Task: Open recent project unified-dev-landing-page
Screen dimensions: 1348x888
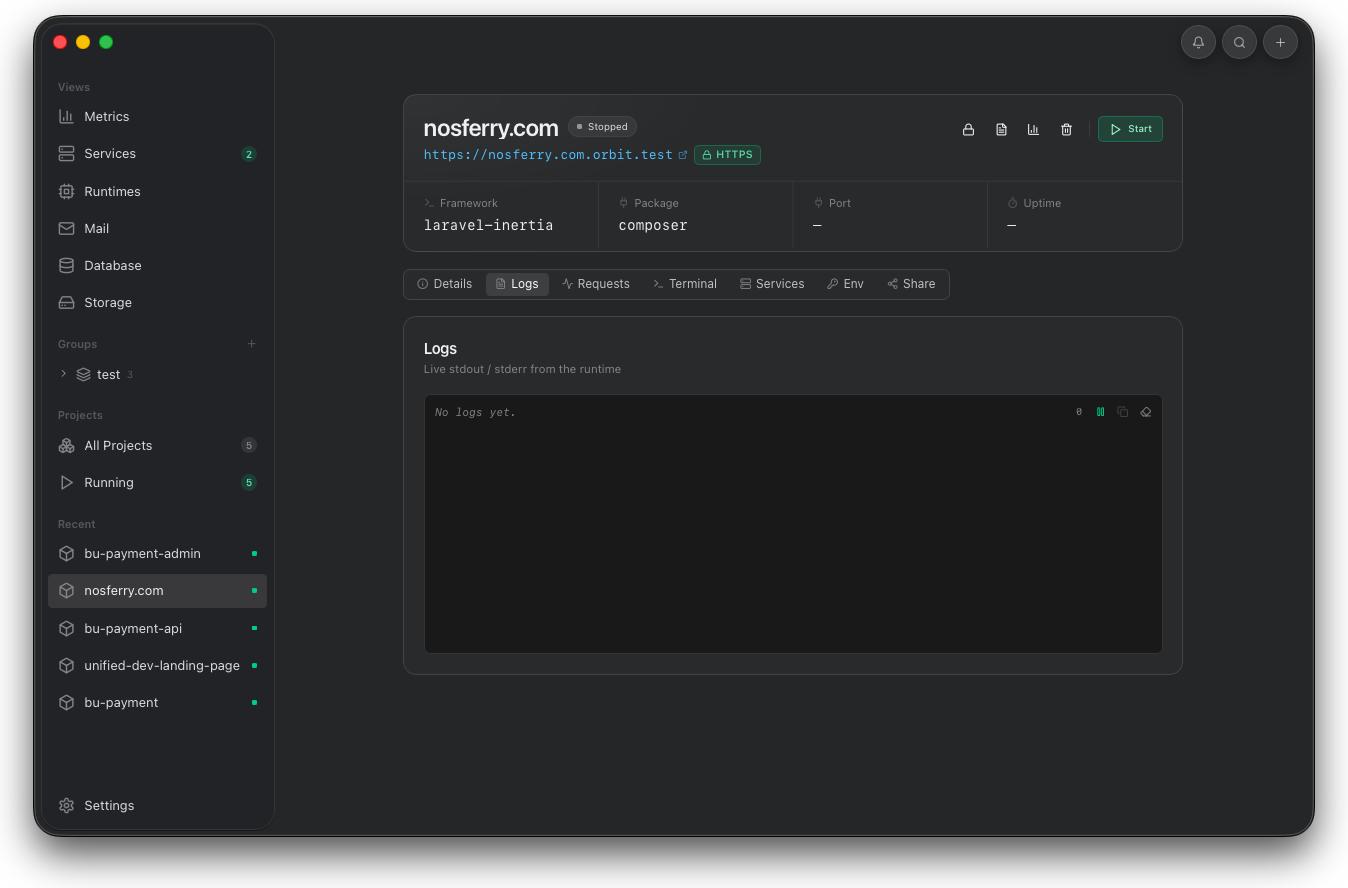Action: 157,665
